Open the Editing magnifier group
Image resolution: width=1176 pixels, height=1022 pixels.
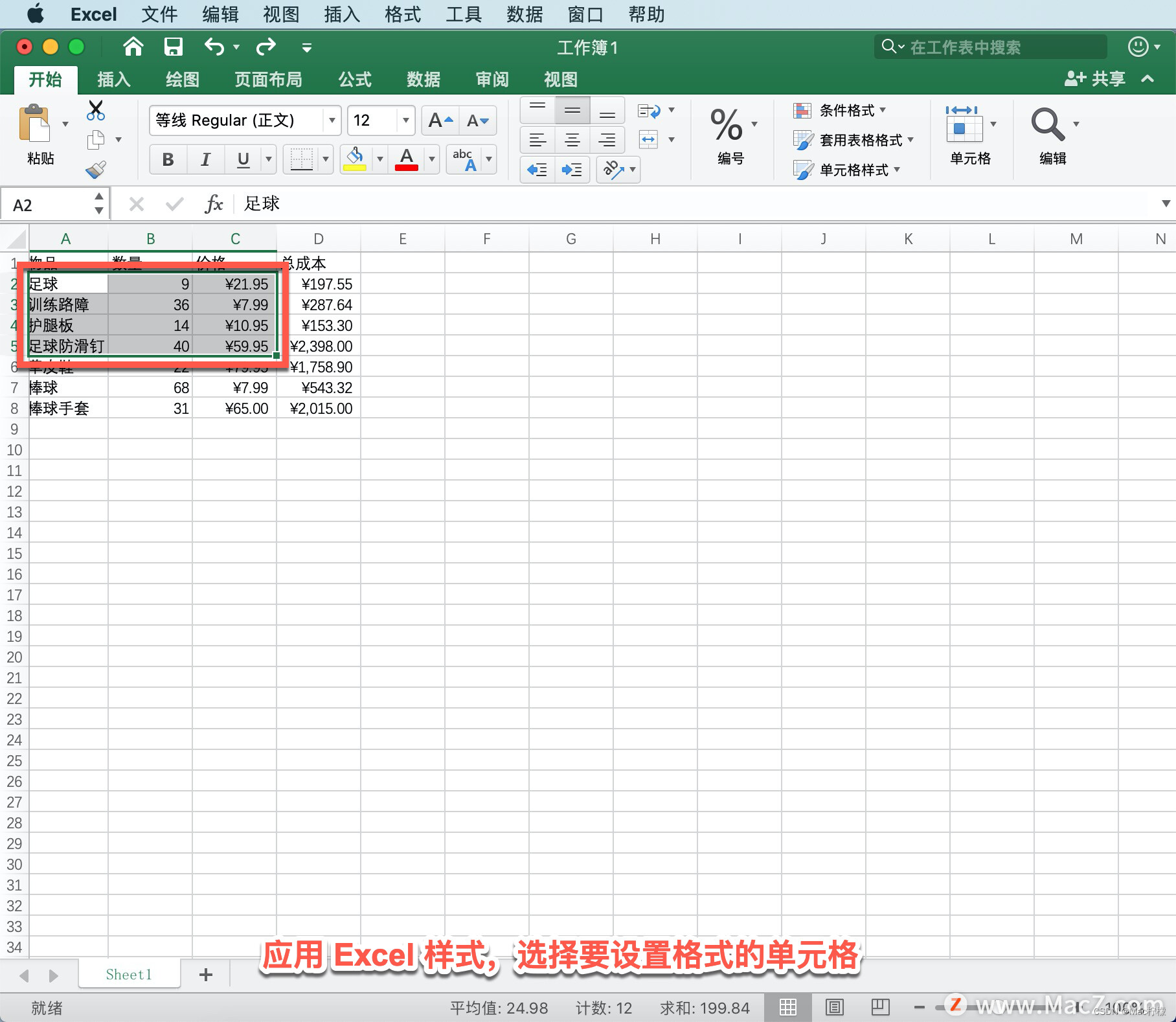pos(1048,124)
